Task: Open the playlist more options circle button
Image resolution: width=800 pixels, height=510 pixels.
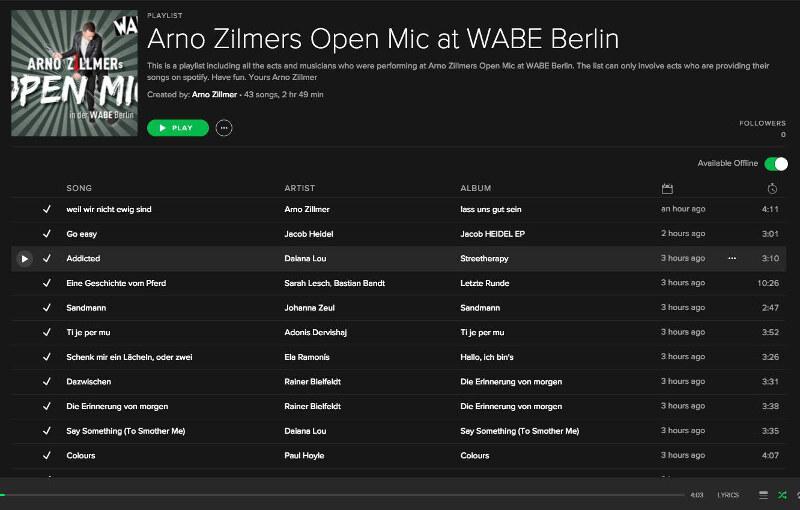Action: (x=224, y=128)
